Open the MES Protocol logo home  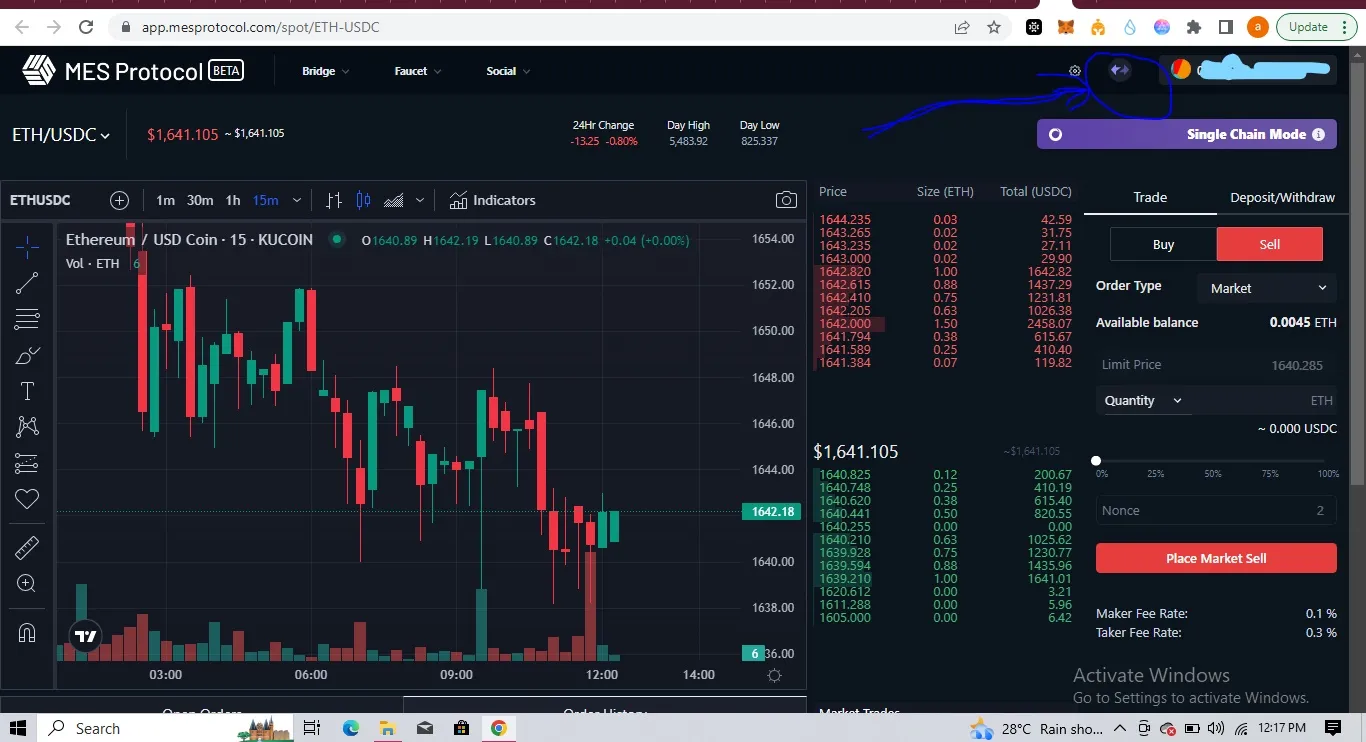tap(133, 71)
